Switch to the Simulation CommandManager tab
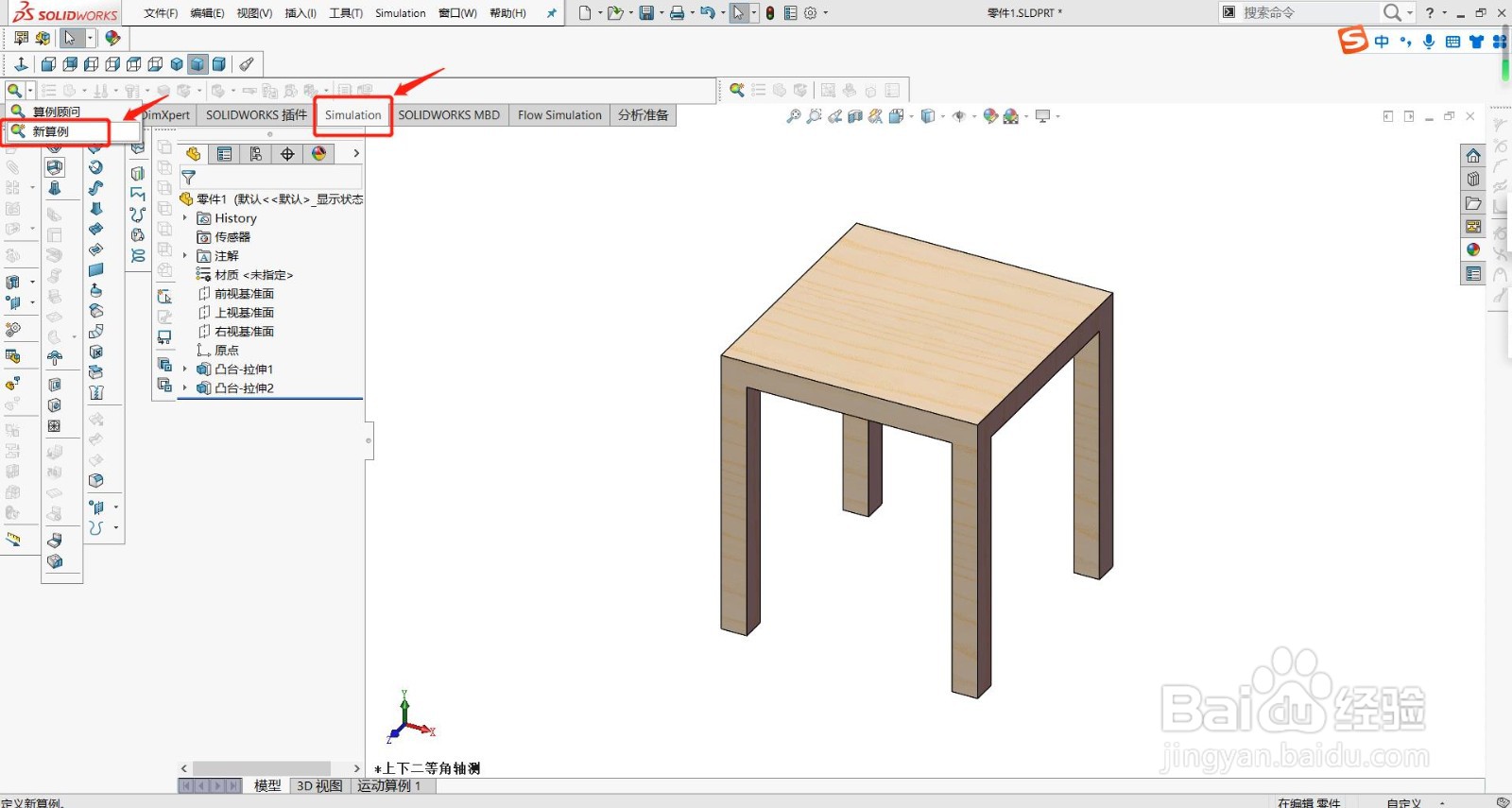The width and height of the screenshot is (1512, 808). point(353,115)
